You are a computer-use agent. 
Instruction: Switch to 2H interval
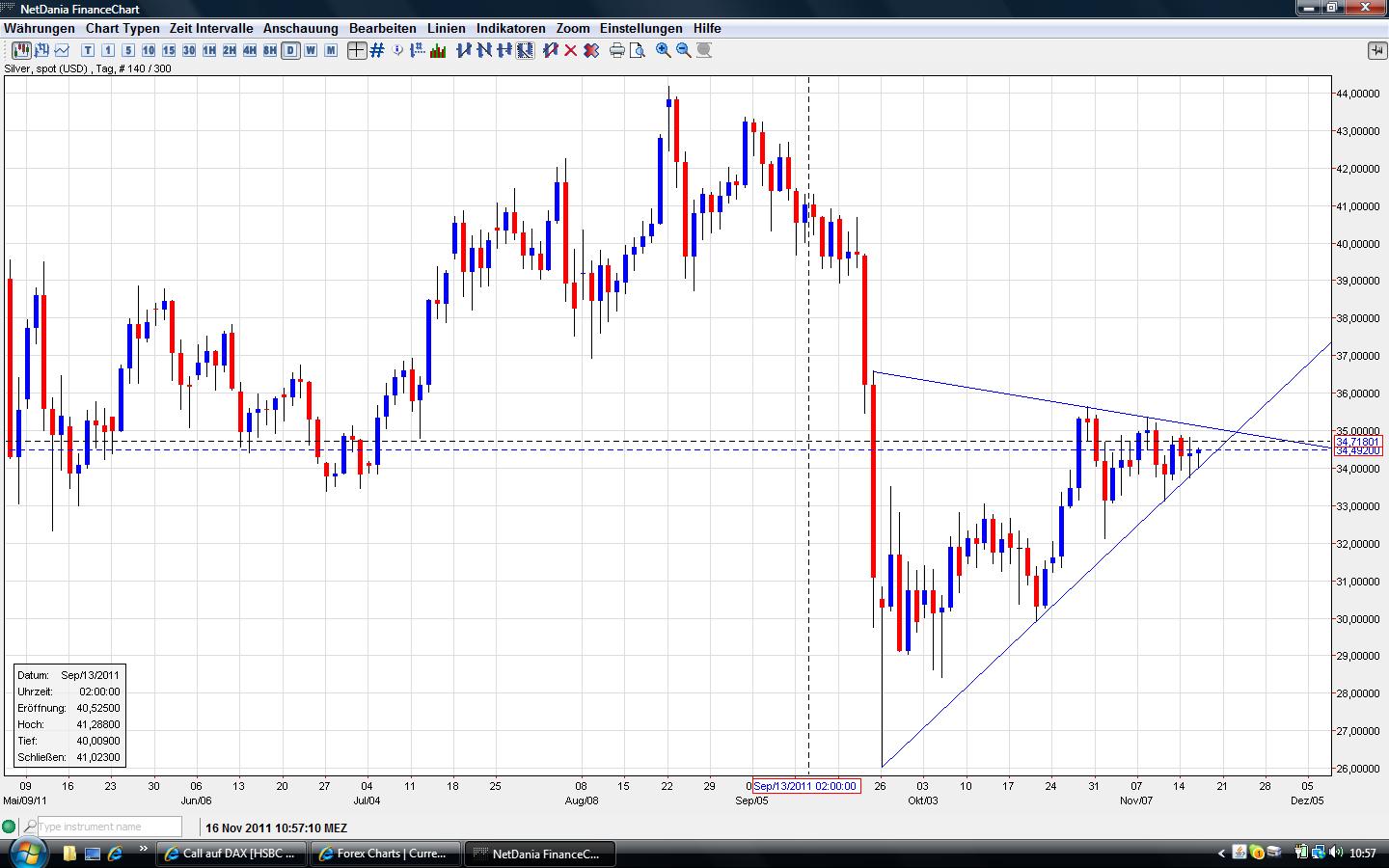(230, 50)
